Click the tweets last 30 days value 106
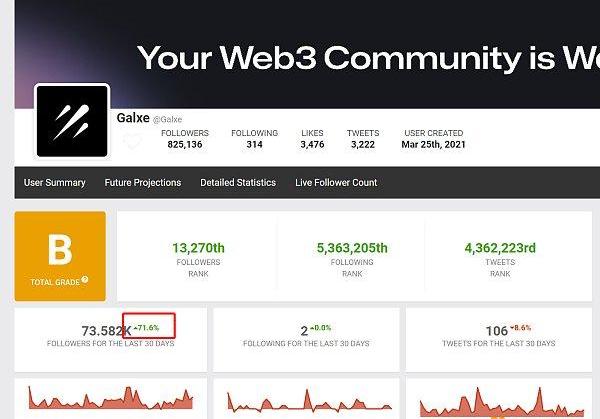Viewport: 600px width, 419px height. click(x=495, y=331)
